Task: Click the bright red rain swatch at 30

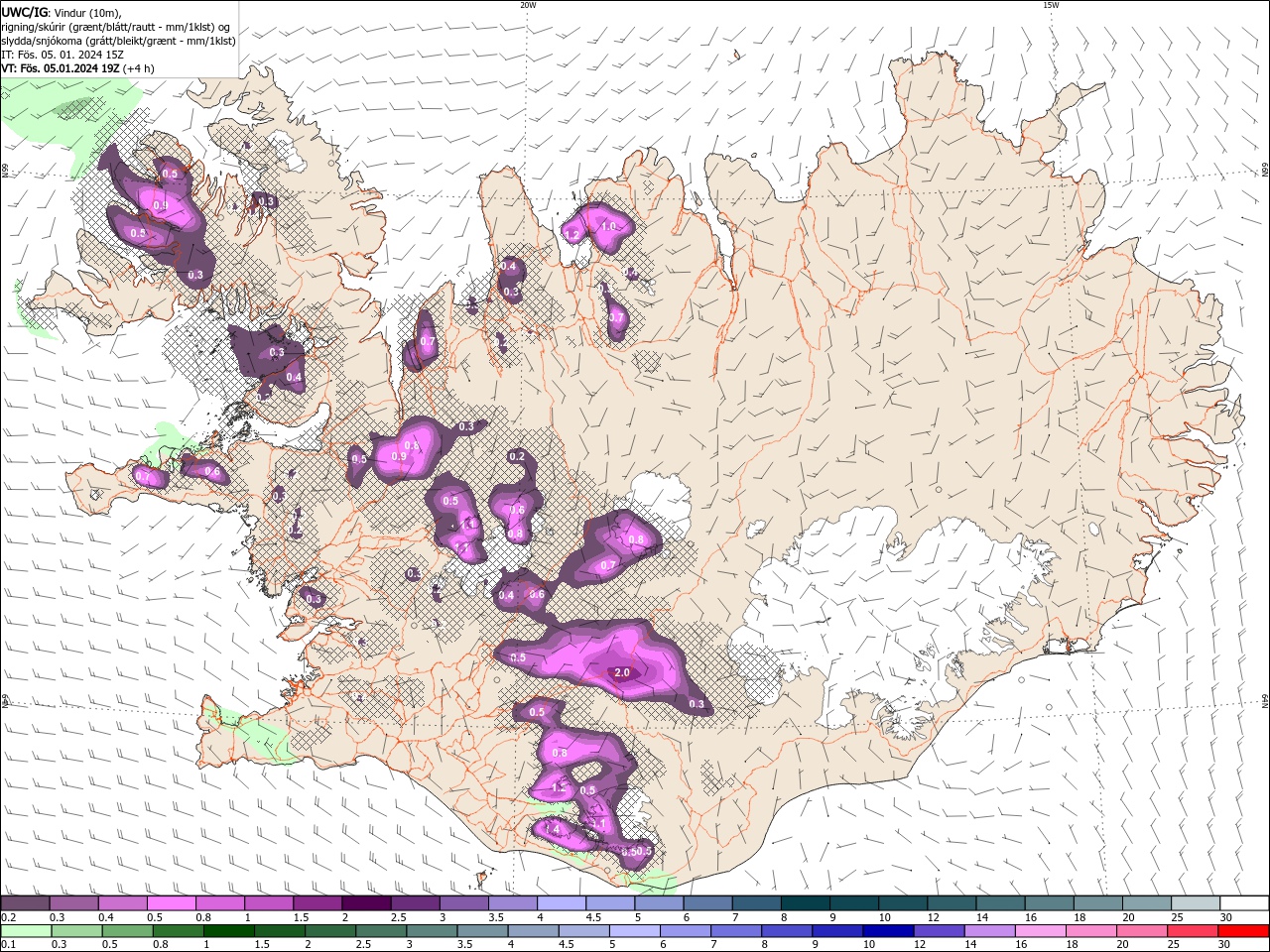Action: click(1243, 931)
